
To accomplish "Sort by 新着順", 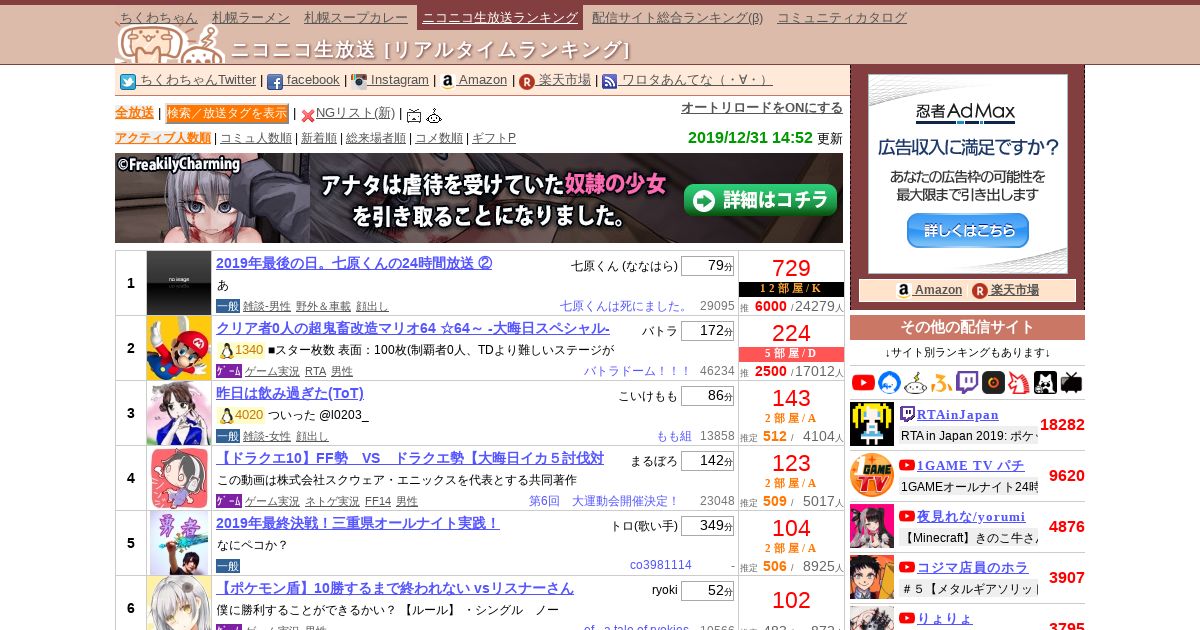I will coord(319,138).
